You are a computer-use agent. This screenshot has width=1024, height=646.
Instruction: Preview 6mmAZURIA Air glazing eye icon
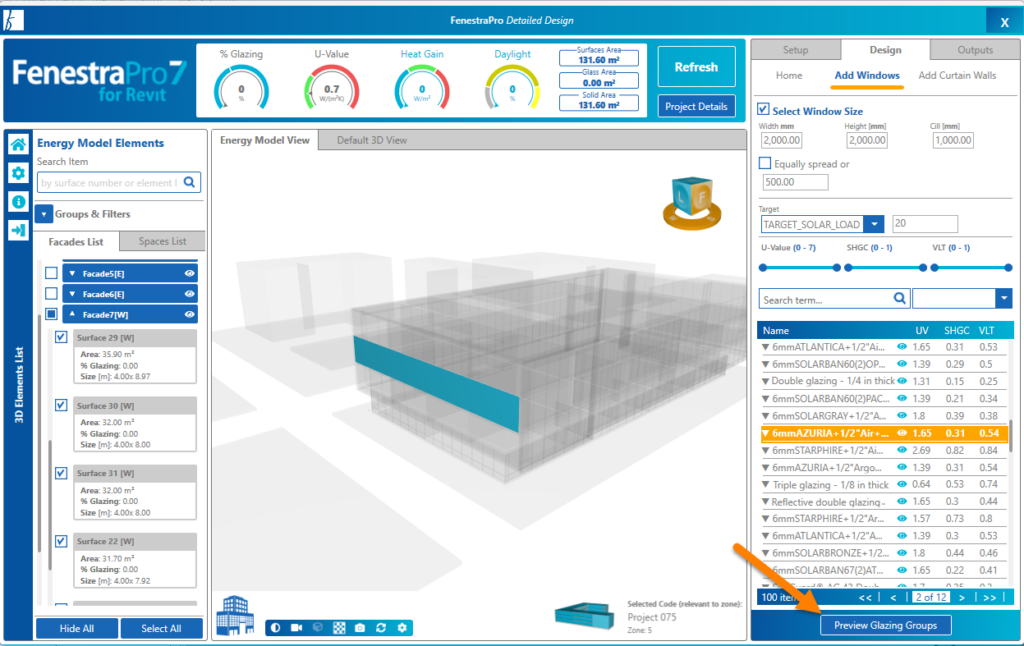[x=902, y=433]
